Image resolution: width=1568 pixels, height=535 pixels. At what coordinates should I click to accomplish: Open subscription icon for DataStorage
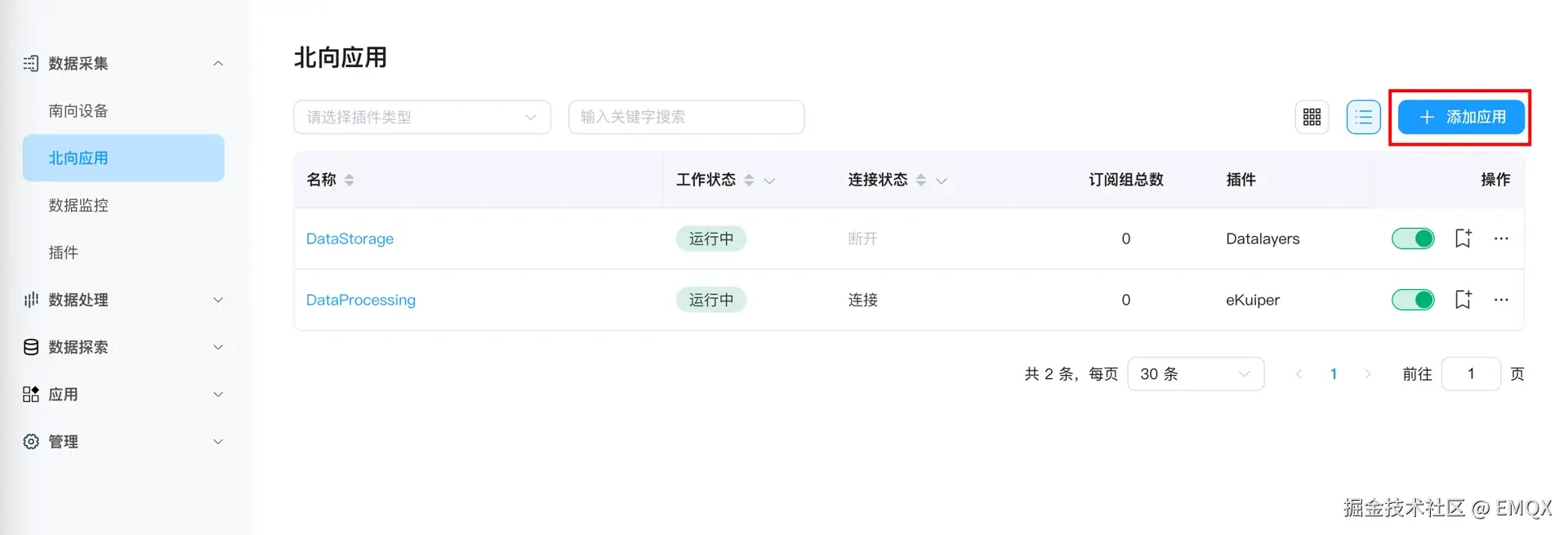(1463, 239)
